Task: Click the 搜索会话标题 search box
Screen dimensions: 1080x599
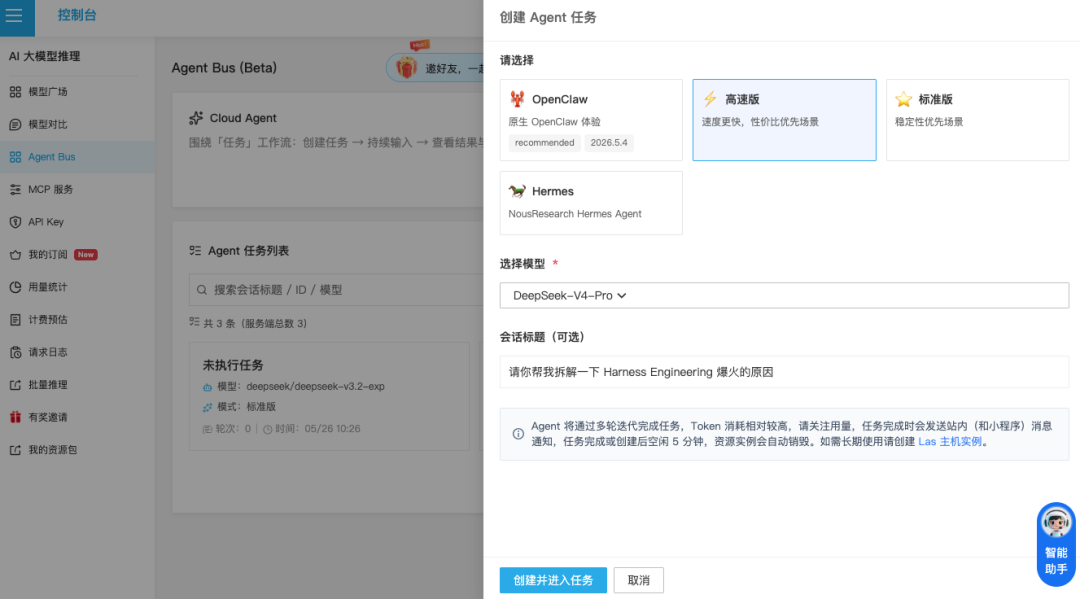Action: (336, 290)
